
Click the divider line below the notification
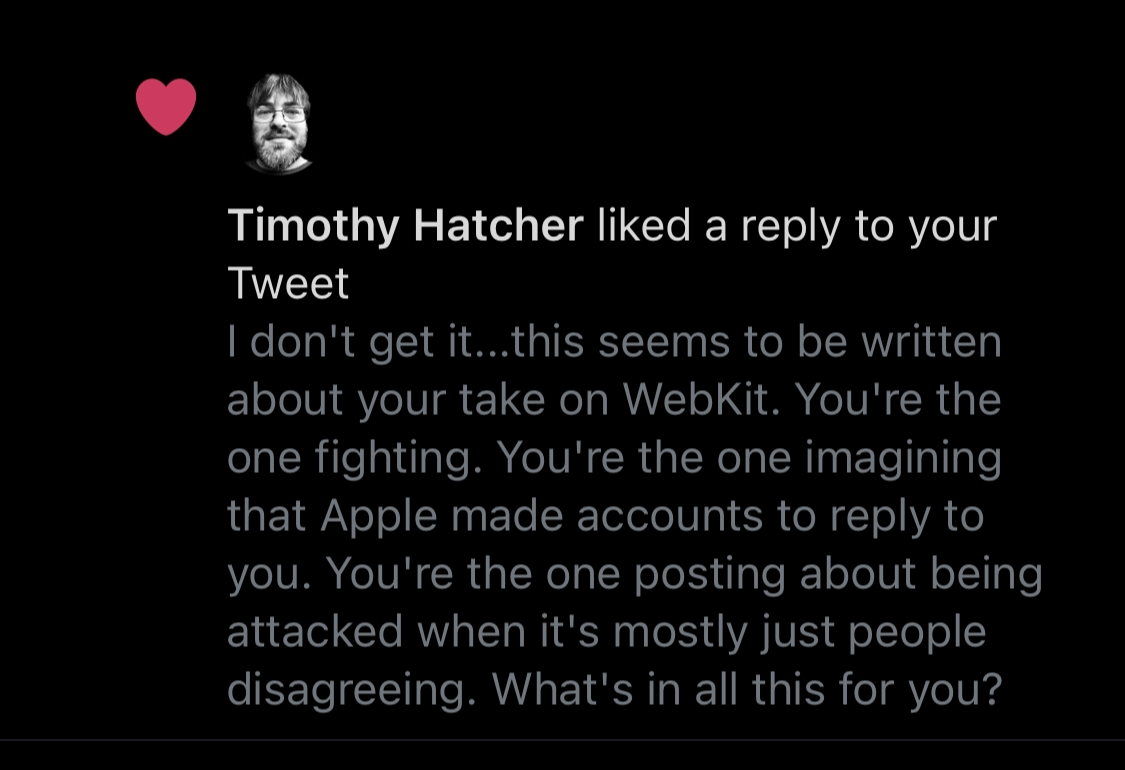pos(562,740)
